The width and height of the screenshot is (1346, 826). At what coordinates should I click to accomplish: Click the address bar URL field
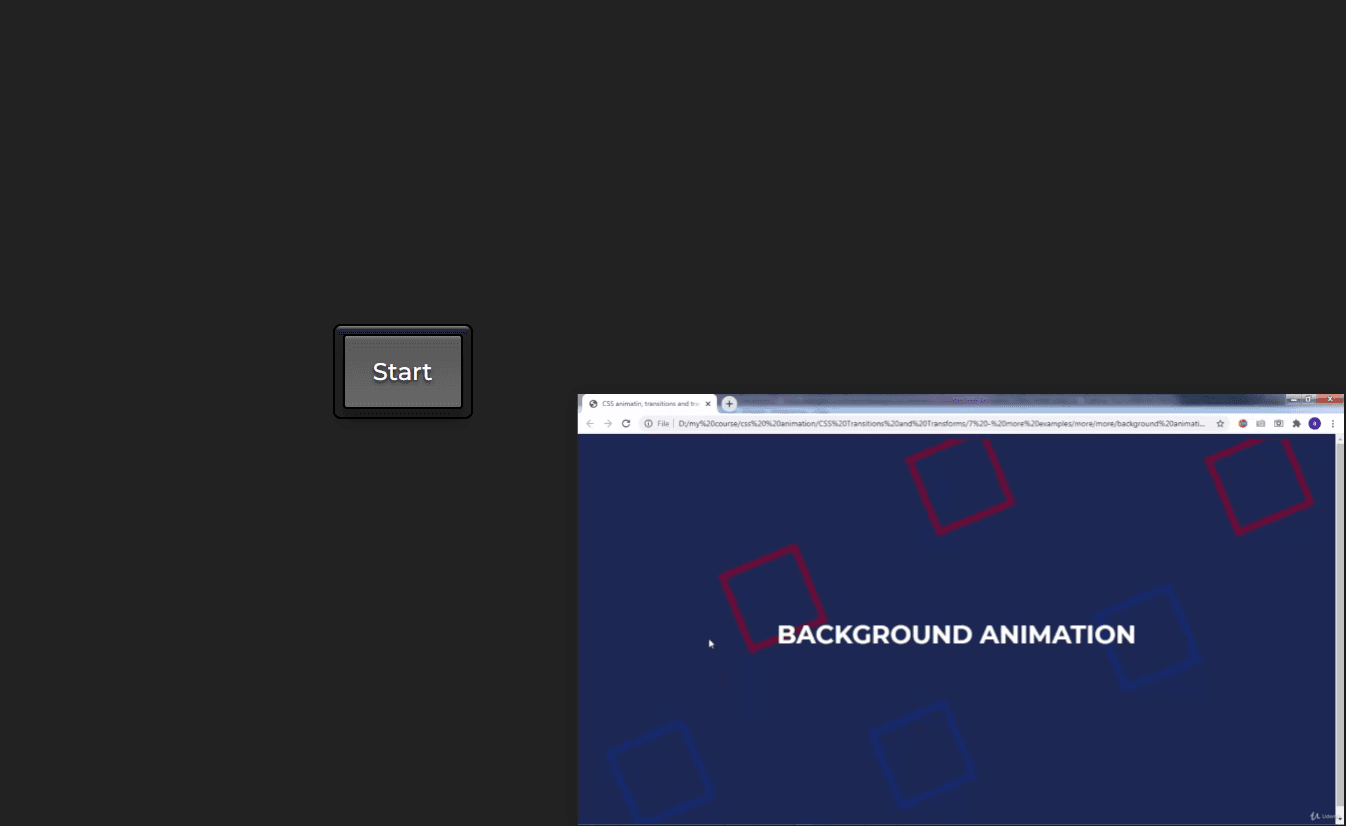(940, 423)
